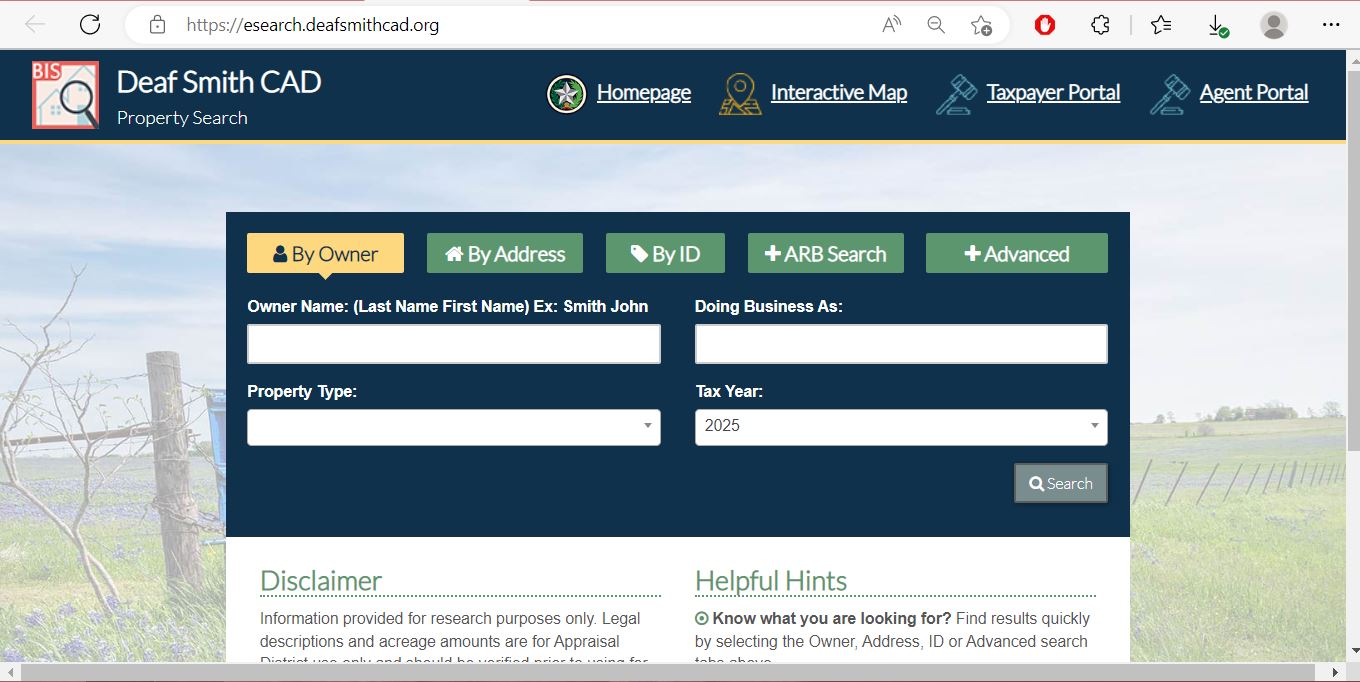Screen dimensions: 1360x682
Task: Refresh the page in the browser
Action: (x=90, y=25)
